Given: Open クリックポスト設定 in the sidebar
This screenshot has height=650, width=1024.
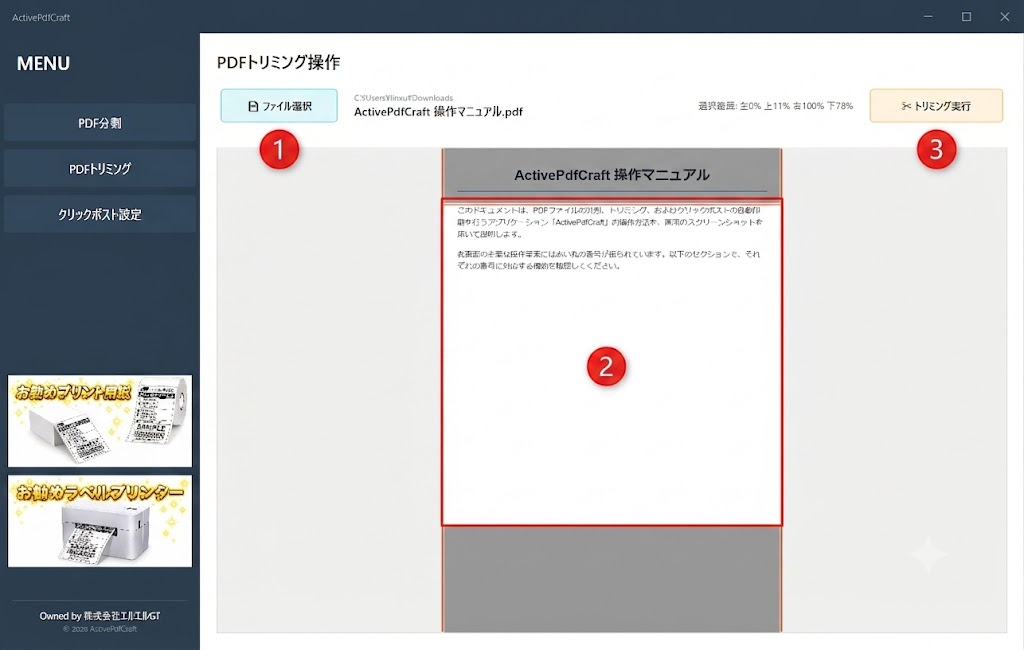Looking at the screenshot, I should (x=100, y=214).
